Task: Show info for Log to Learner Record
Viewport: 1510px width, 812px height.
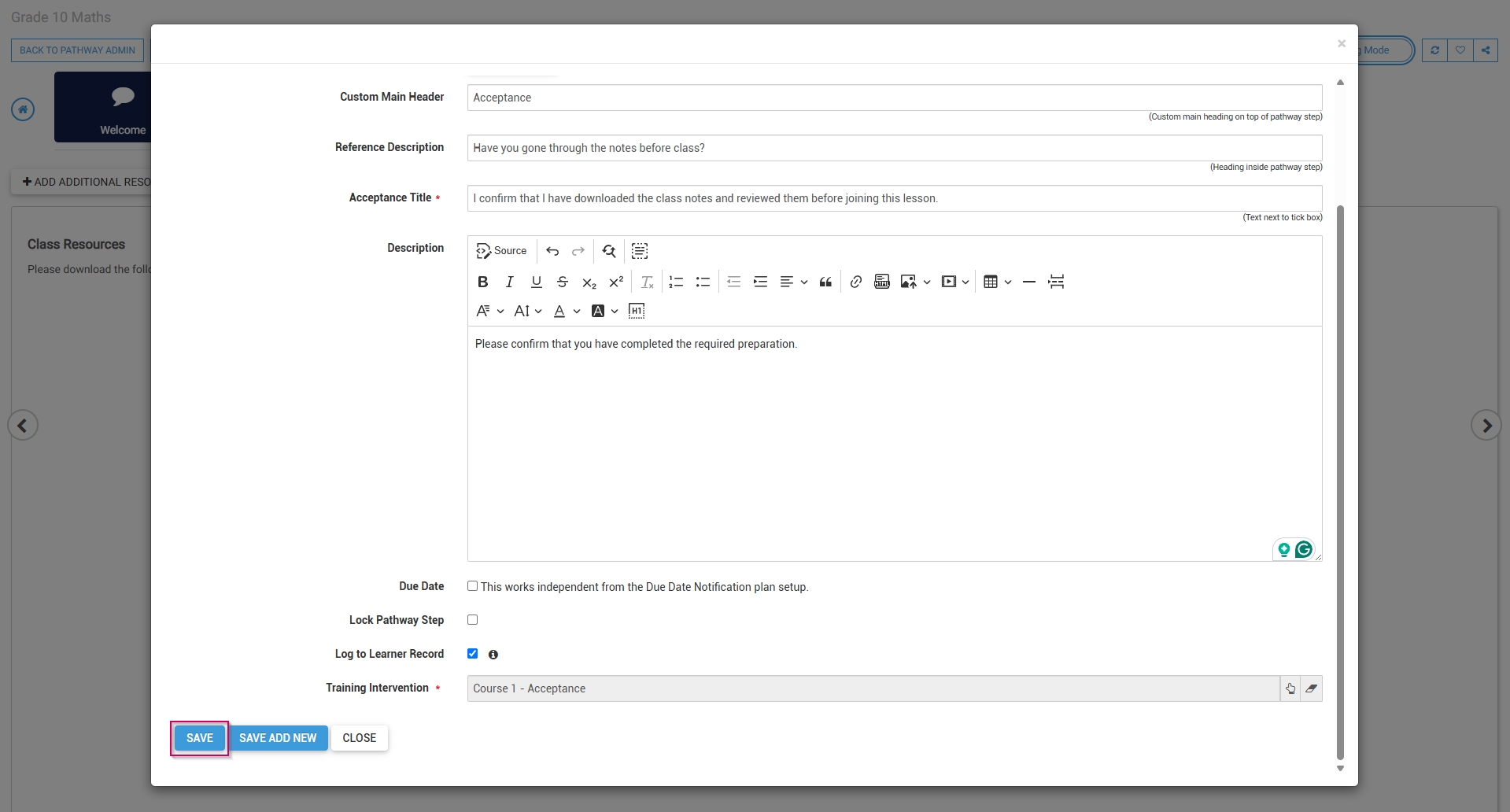Action: click(x=493, y=655)
